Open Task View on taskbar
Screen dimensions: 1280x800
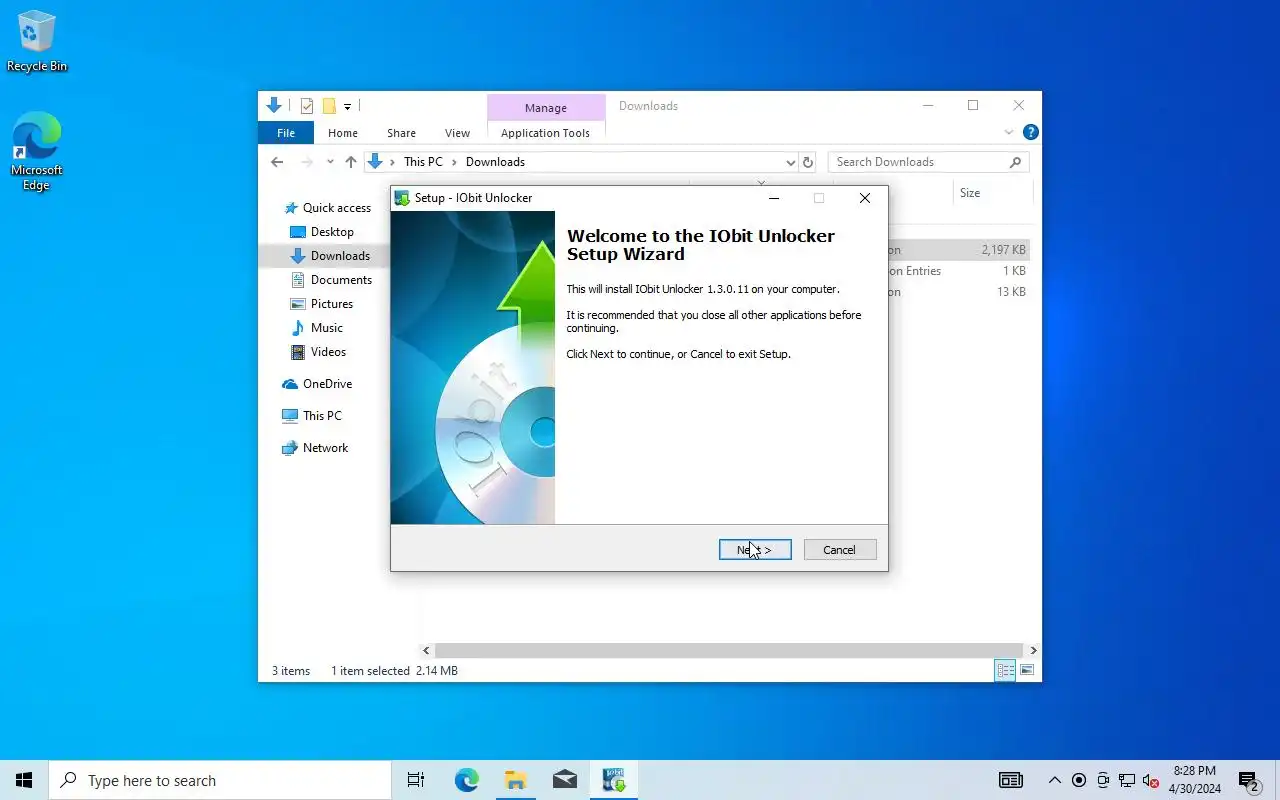[416, 780]
